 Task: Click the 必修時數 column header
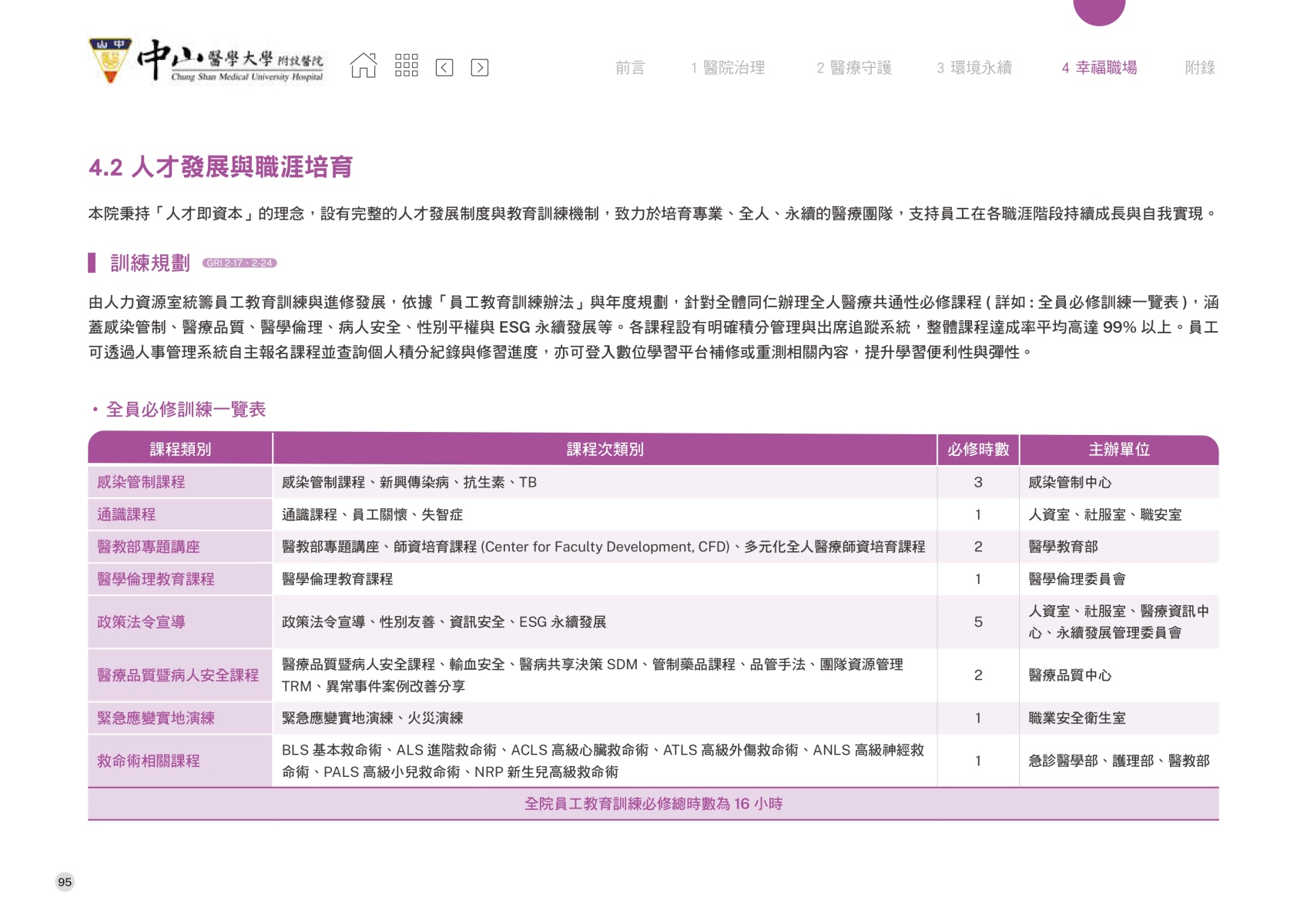[x=977, y=450]
